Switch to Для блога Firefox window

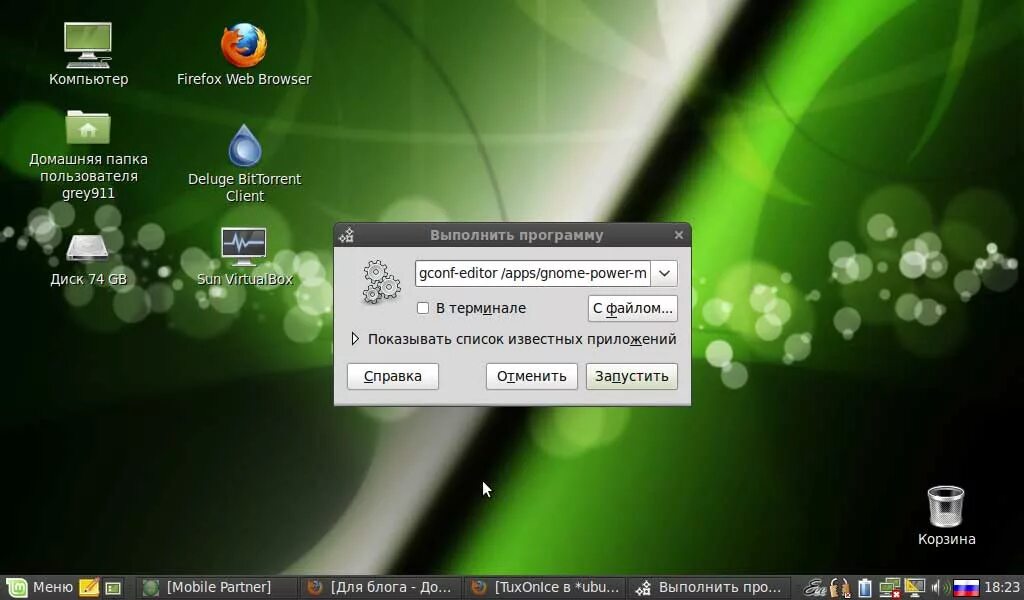380,587
